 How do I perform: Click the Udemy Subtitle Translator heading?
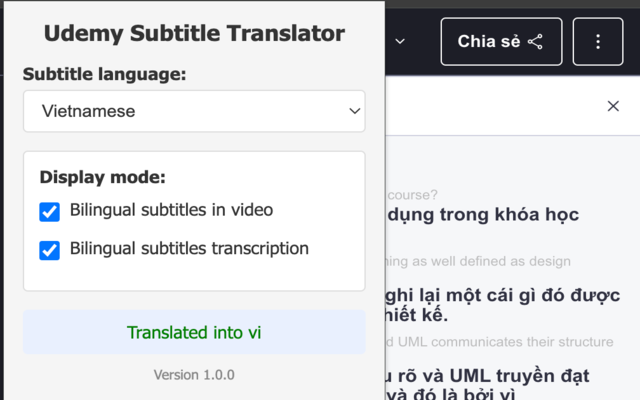(194, 34)
